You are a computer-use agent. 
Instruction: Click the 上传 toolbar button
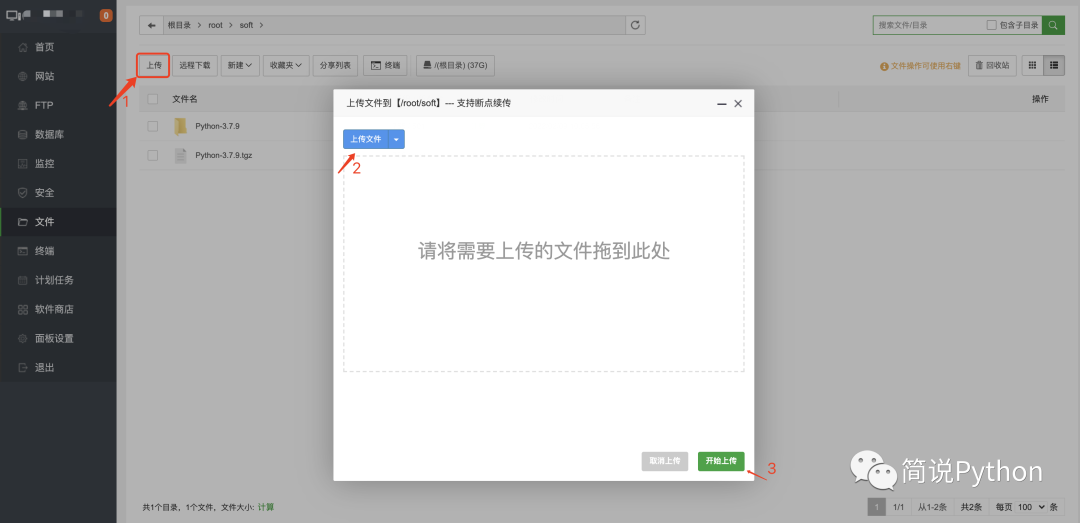coord(154,65)
